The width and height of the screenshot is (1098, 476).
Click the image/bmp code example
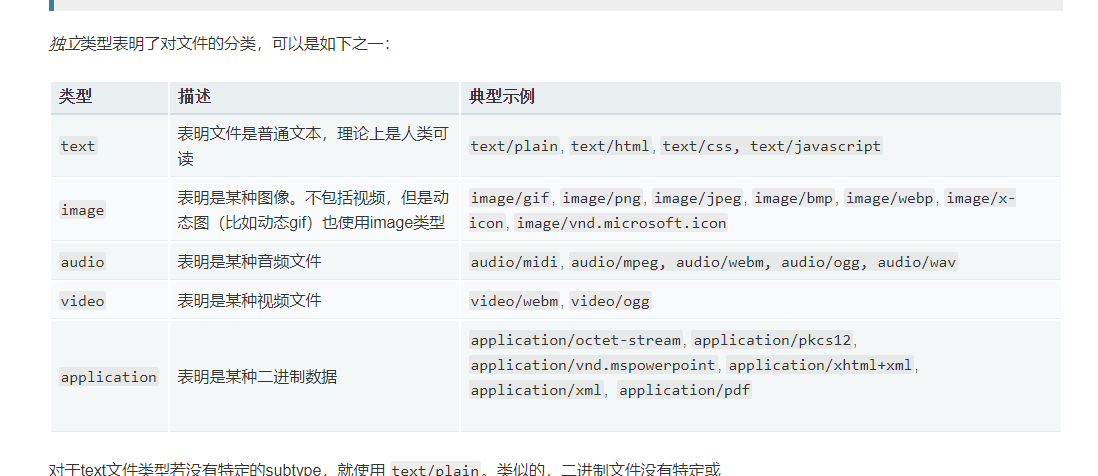click(x=793, y=198)
